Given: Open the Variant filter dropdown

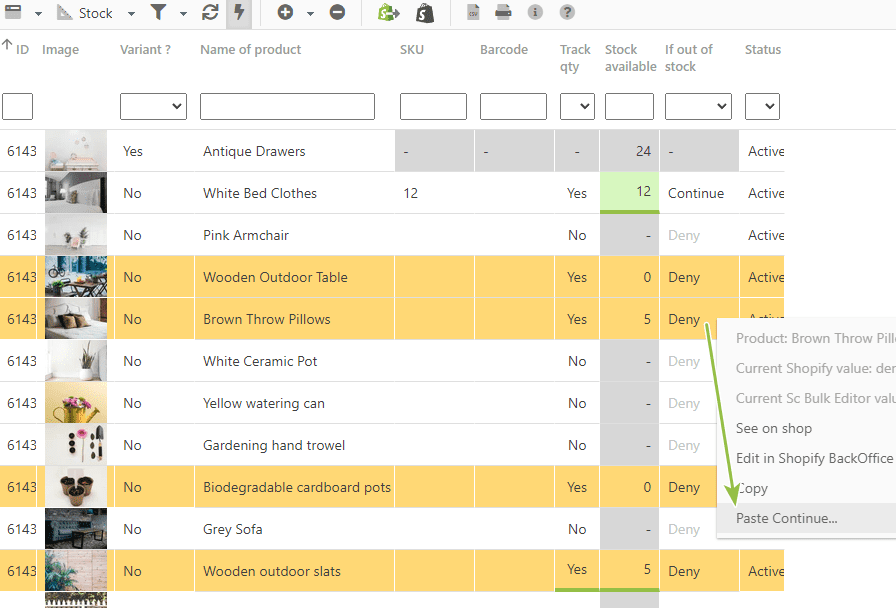Looking at the screenshot, I should (153, 106).
